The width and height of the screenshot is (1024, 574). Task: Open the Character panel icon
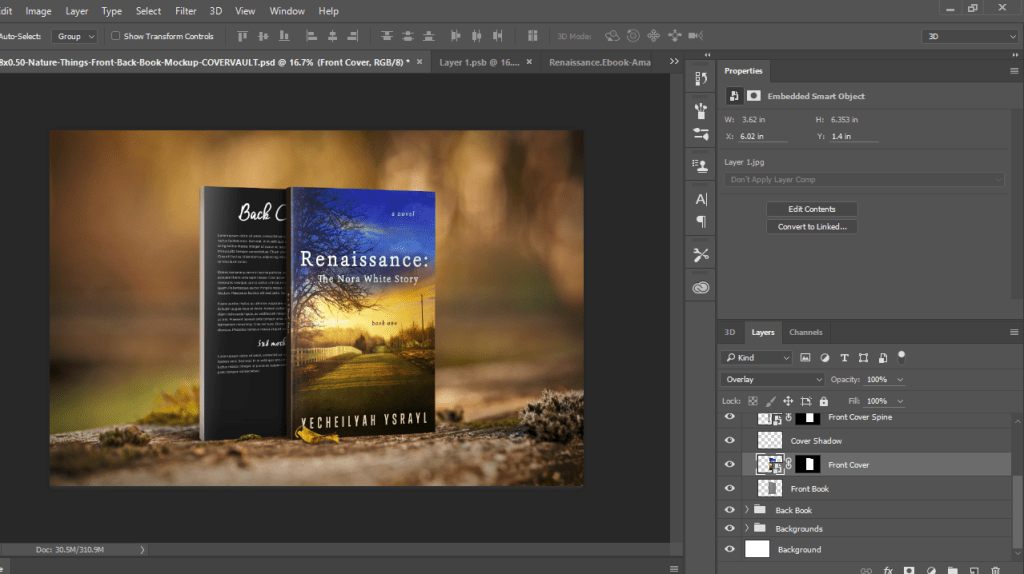[701, 199]
